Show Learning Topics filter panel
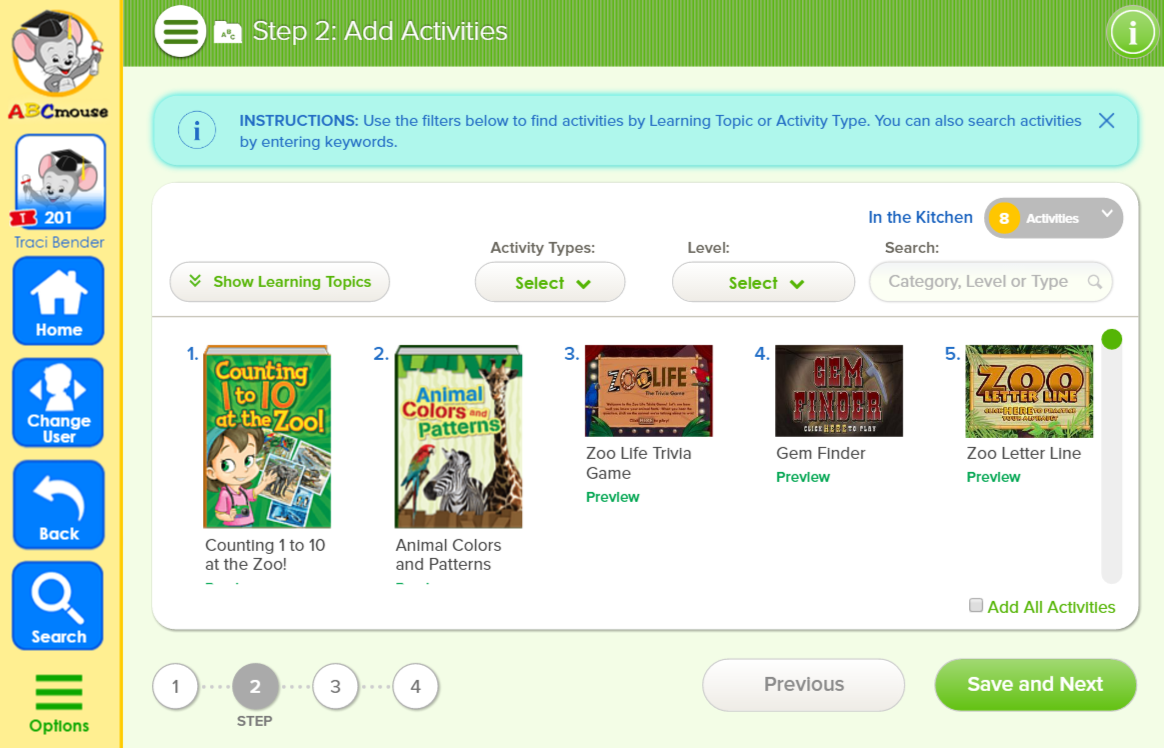Screen dimensions: 1164x748 pos(280,282)
